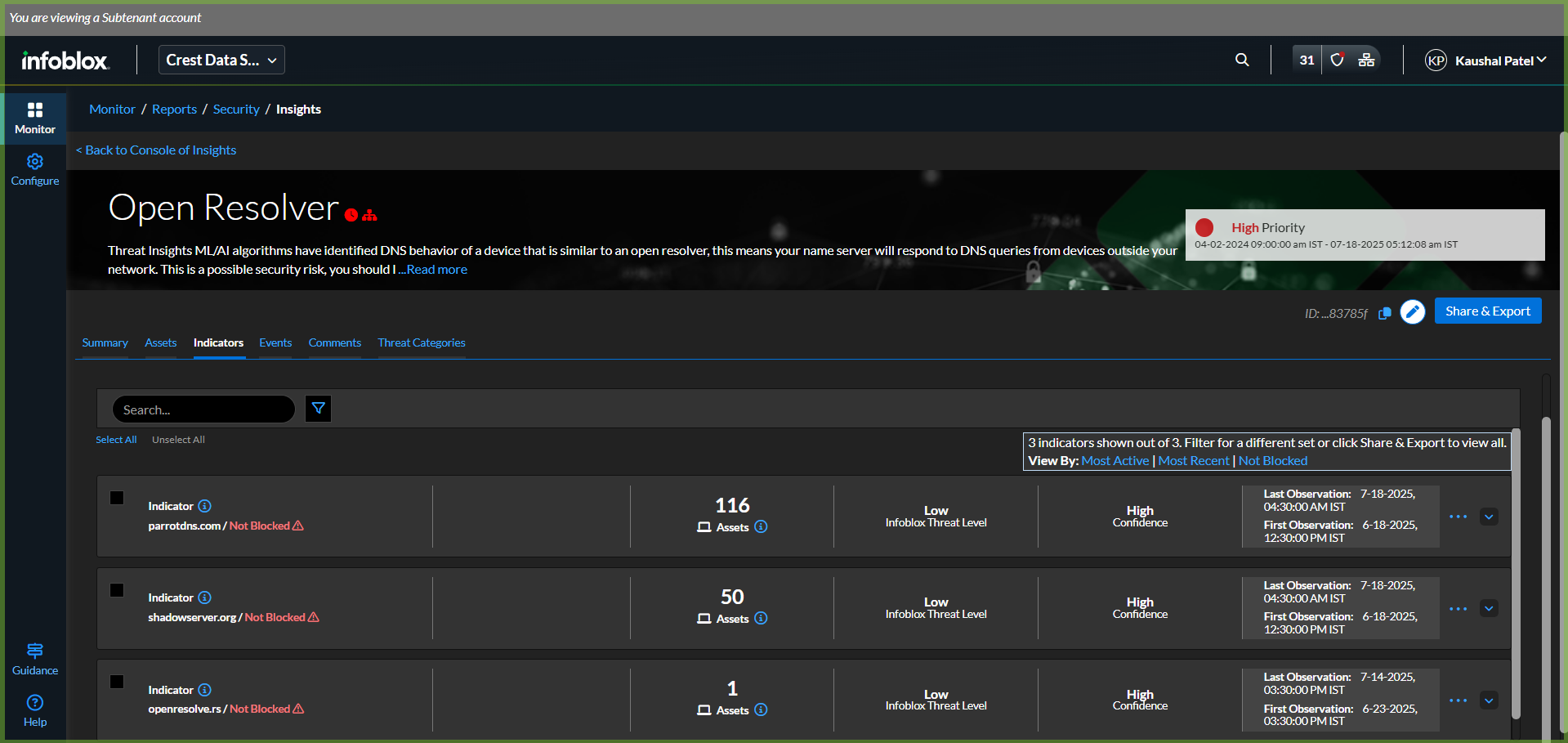This screenshot has width=1568, height=743.
Task: Switch to the Assets tab
Action: click(161, 342)
